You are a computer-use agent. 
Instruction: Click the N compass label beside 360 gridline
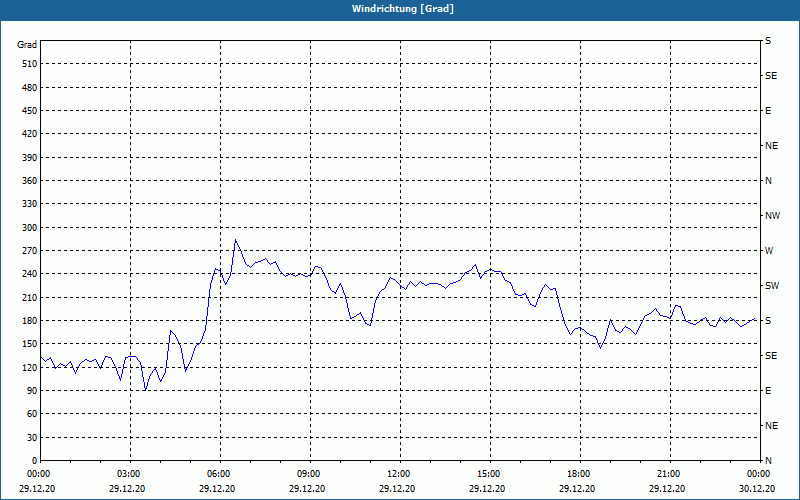coord(768,181)
